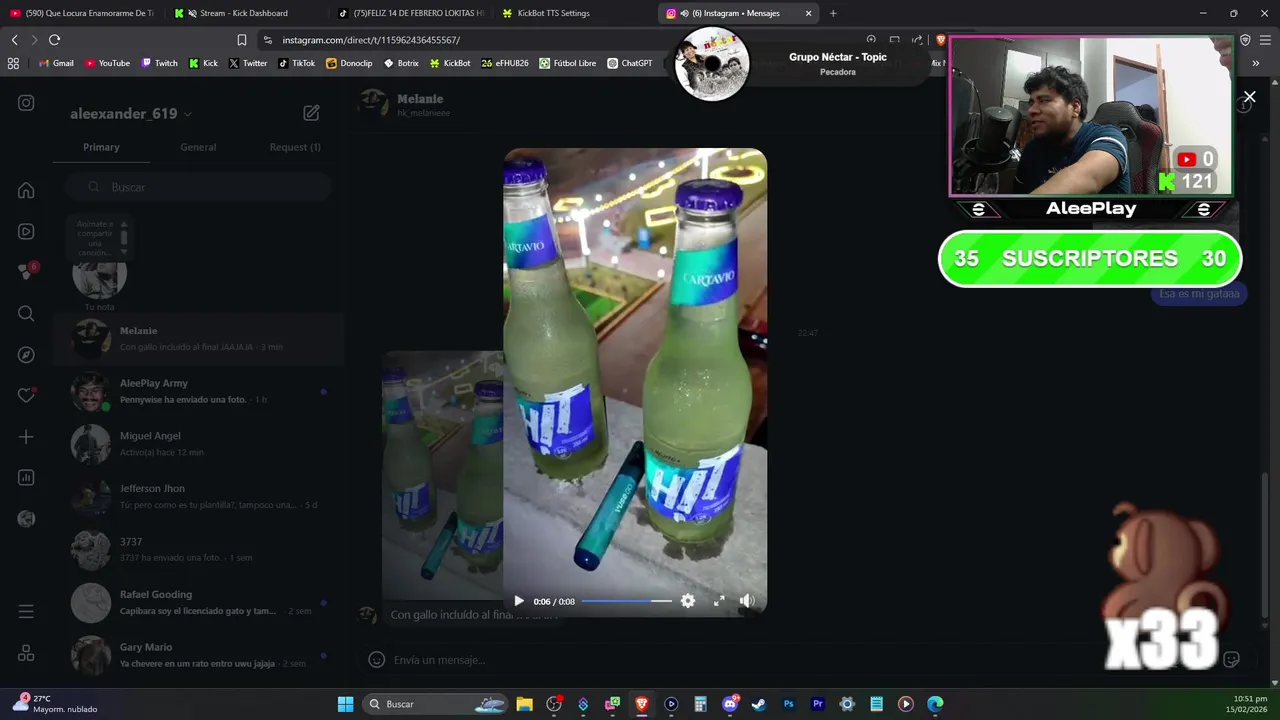This screenshot has width=1280, height=720.
Task: Open the Windows Start menu
Action: coord(345,704)
